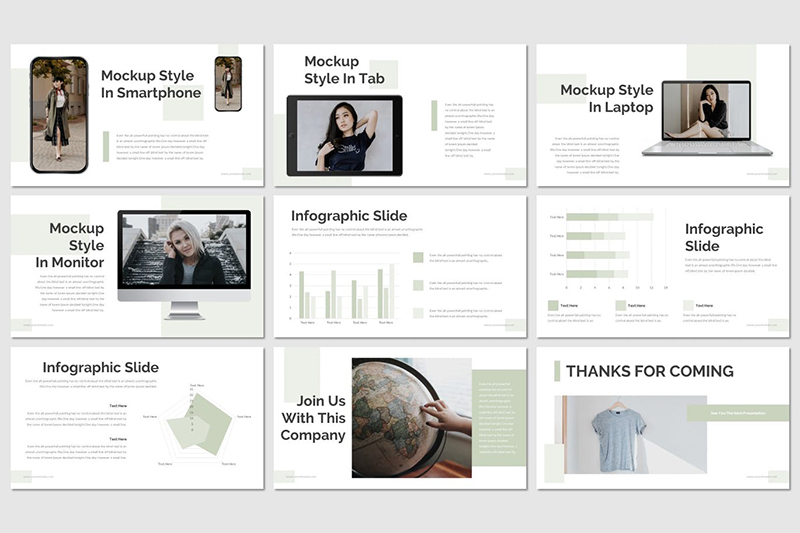
Task: Select the globe photo on Join Us slide
Action: (410, 417)
